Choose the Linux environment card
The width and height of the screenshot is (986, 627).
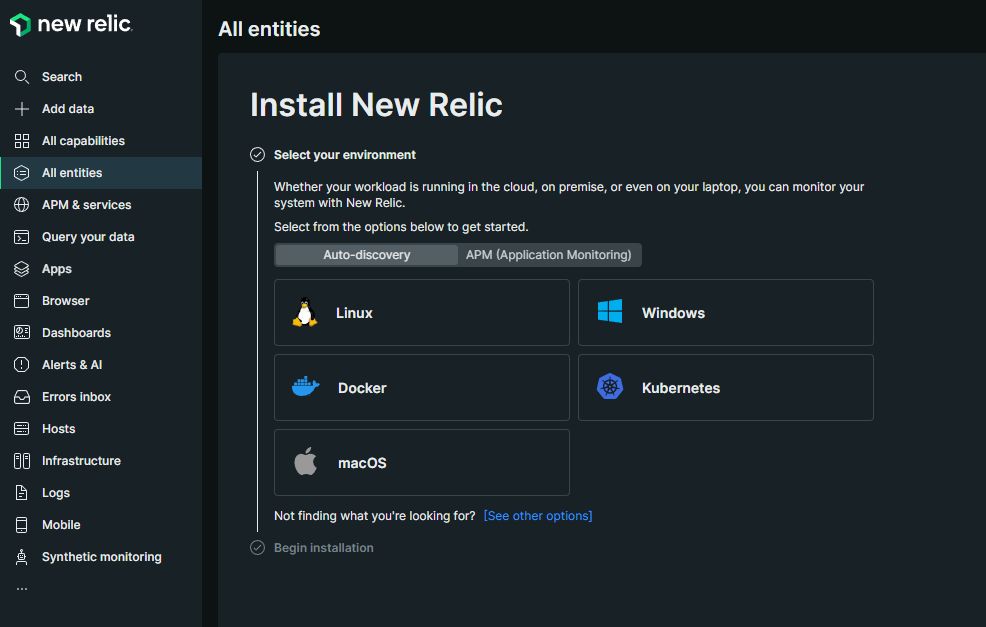(422, 313)
